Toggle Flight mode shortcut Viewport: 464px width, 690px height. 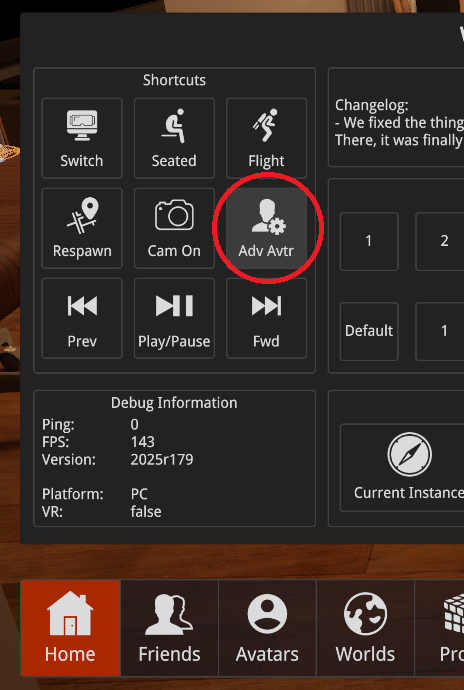[x=266, y=138]
